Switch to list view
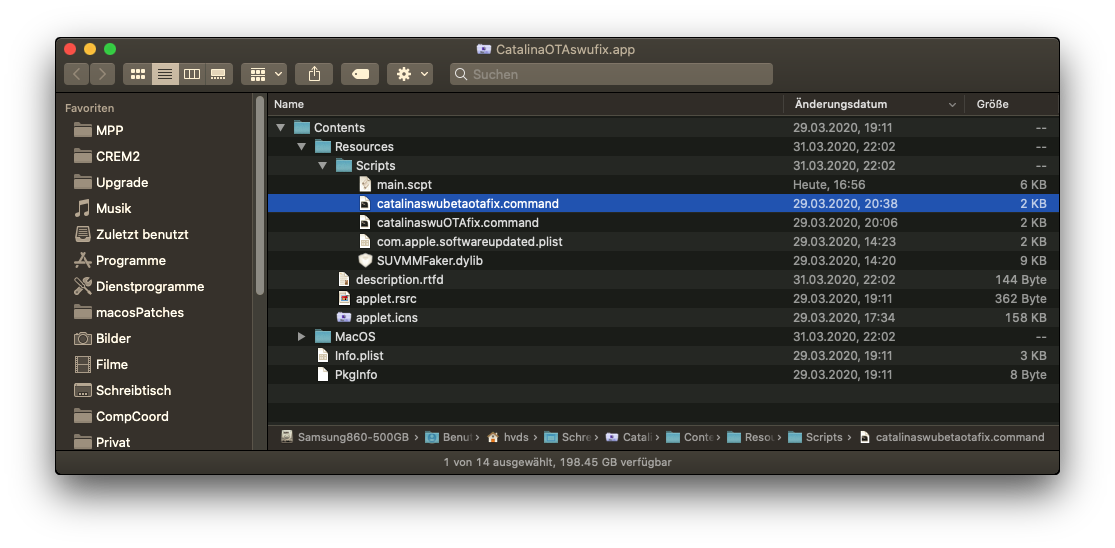The height and width of the screenshot is (548, 1115). (165, 74)
